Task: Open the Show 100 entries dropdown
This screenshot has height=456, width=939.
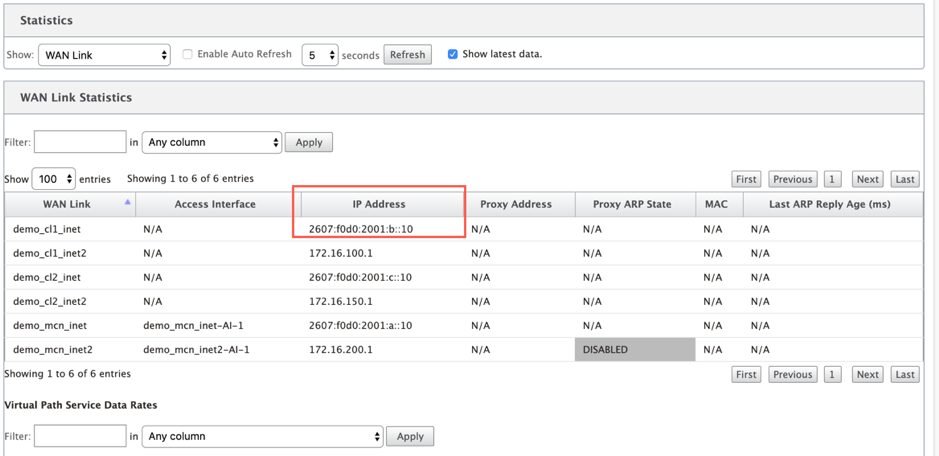Action: [x=53, y=179]
